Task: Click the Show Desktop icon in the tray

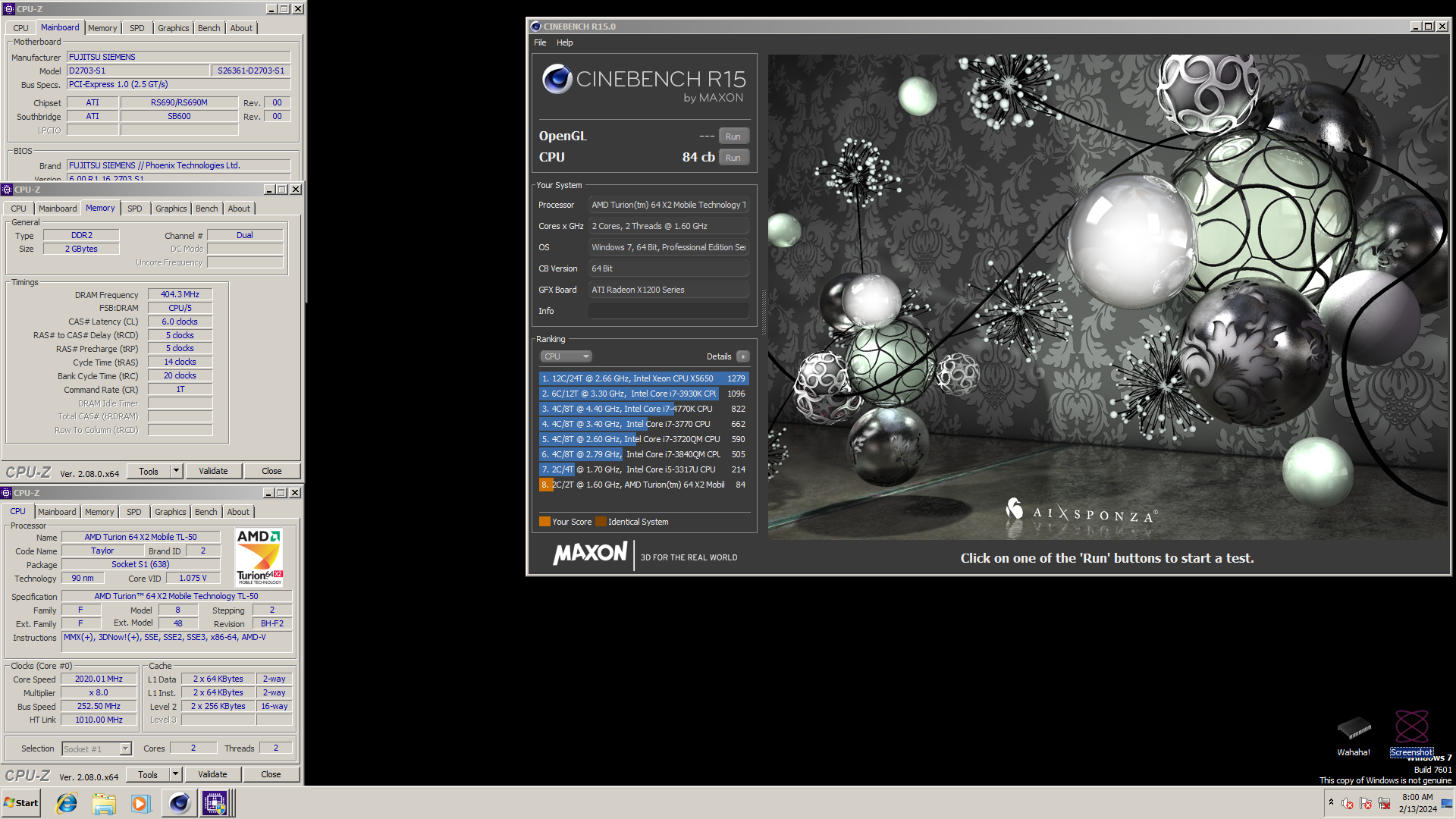Action: [1446, 804]
